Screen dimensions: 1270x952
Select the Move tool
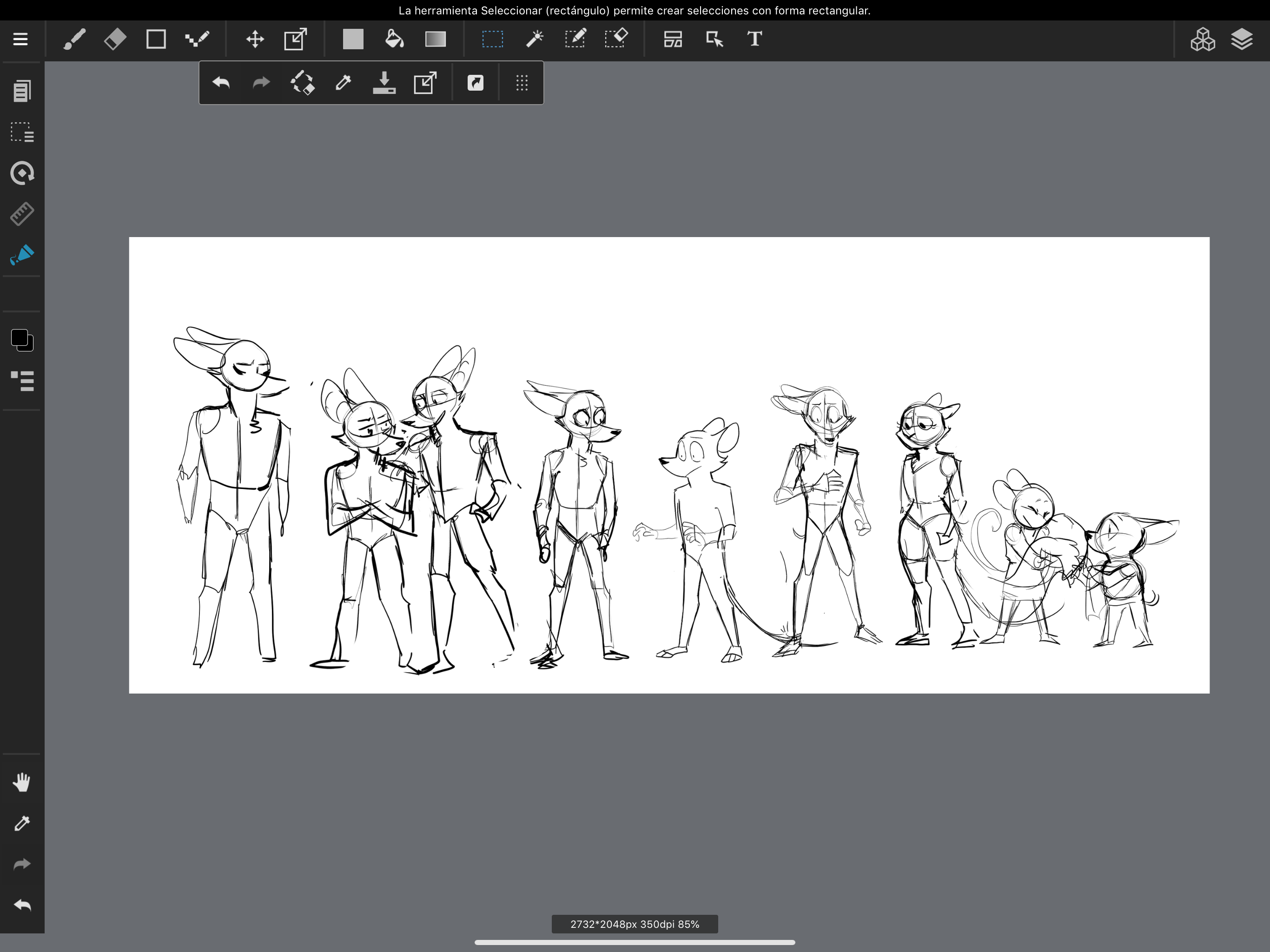(255, 39)
